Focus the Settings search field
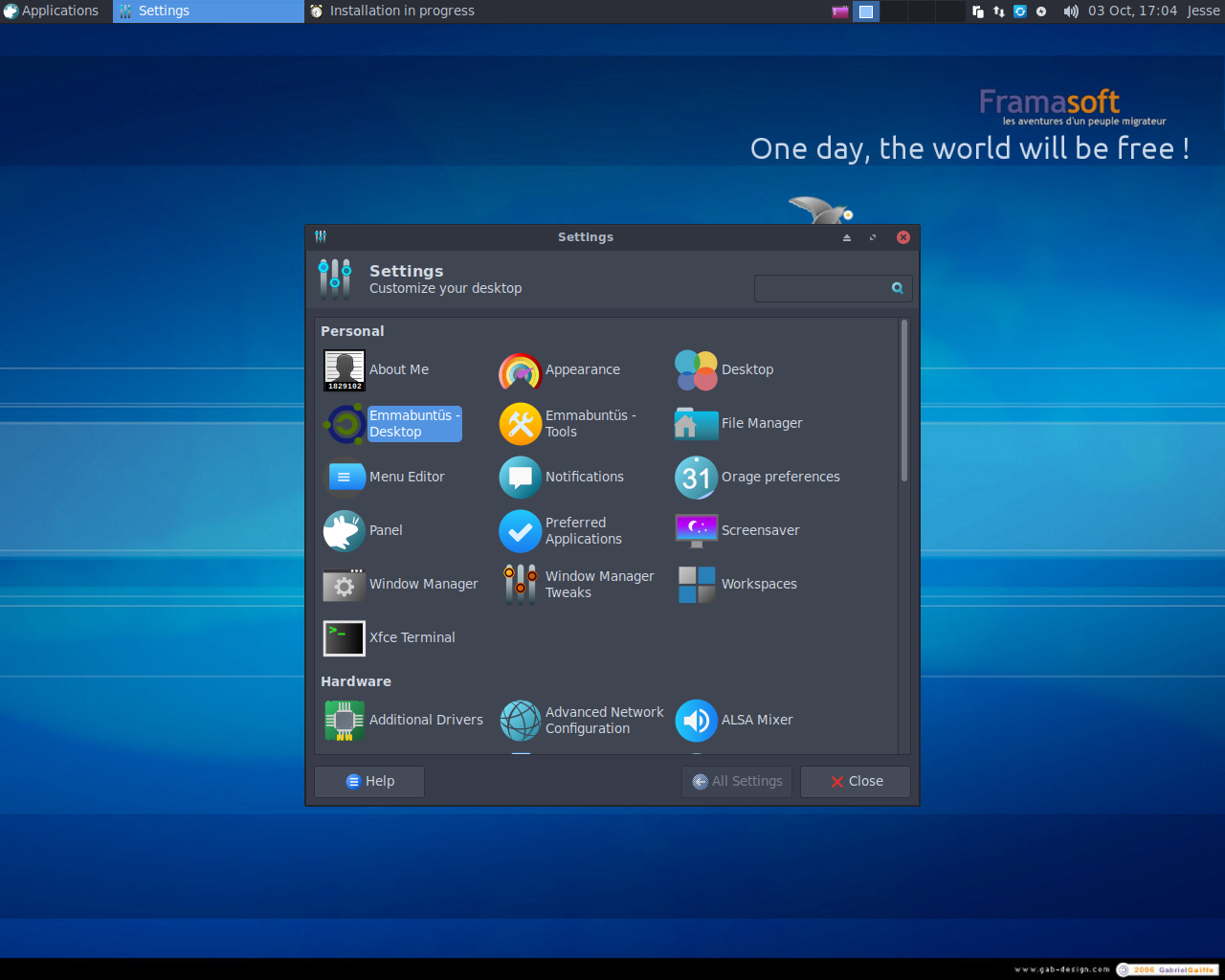Screen dimensions: 1225x980 pos(833,288)
